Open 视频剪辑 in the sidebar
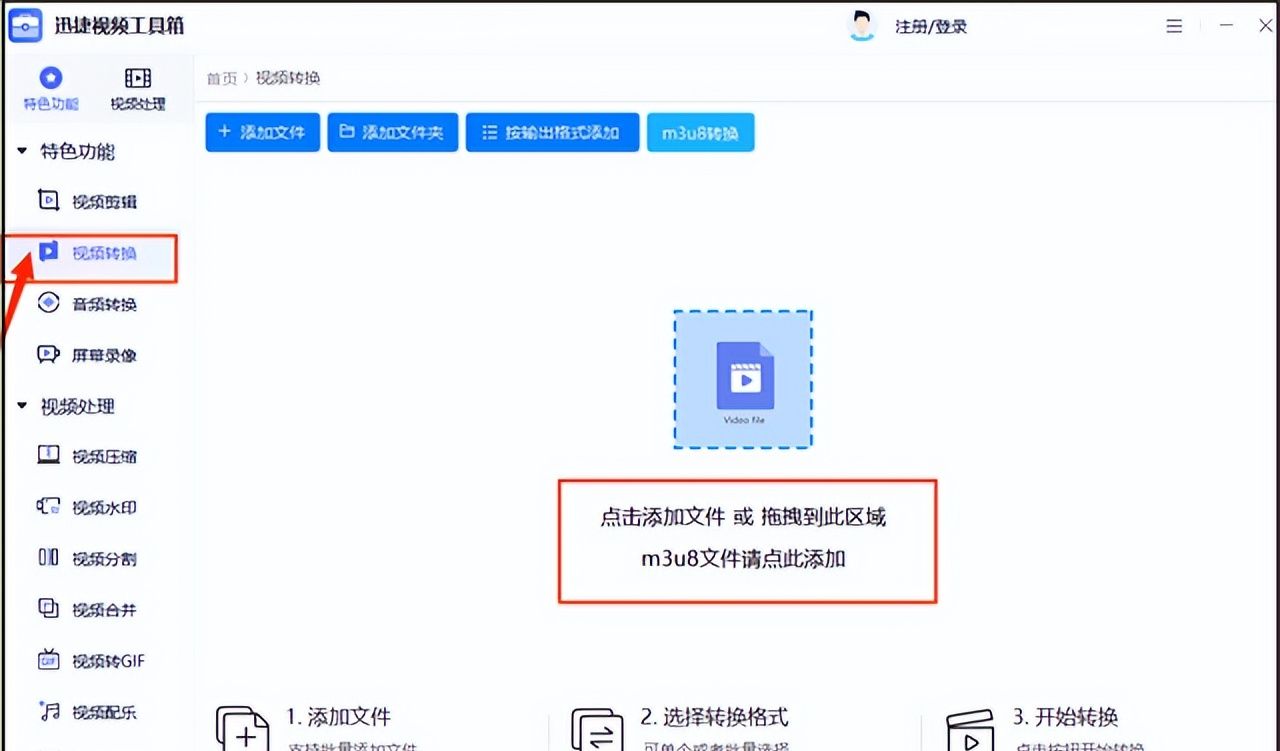The height and width of the screenshot is (751, 1280). pyautogui.click(x=88, y=201)
